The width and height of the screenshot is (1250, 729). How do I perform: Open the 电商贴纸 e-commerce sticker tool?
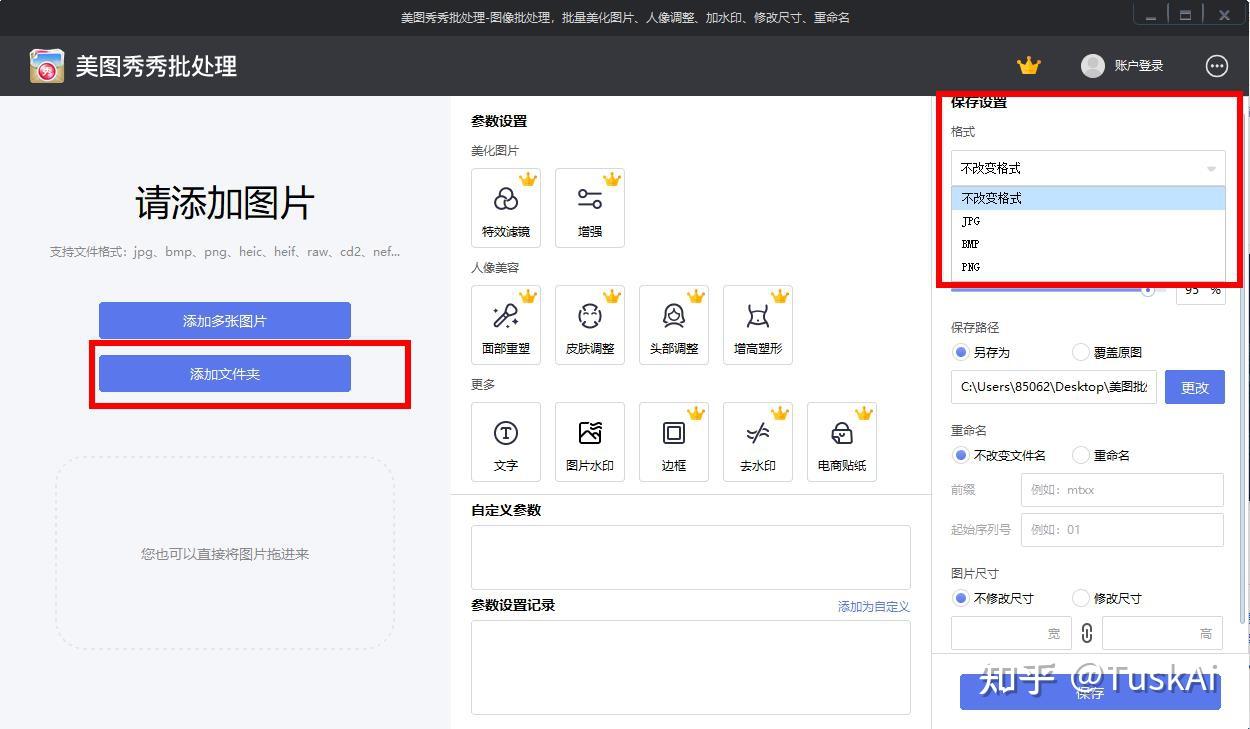point(842,442)
